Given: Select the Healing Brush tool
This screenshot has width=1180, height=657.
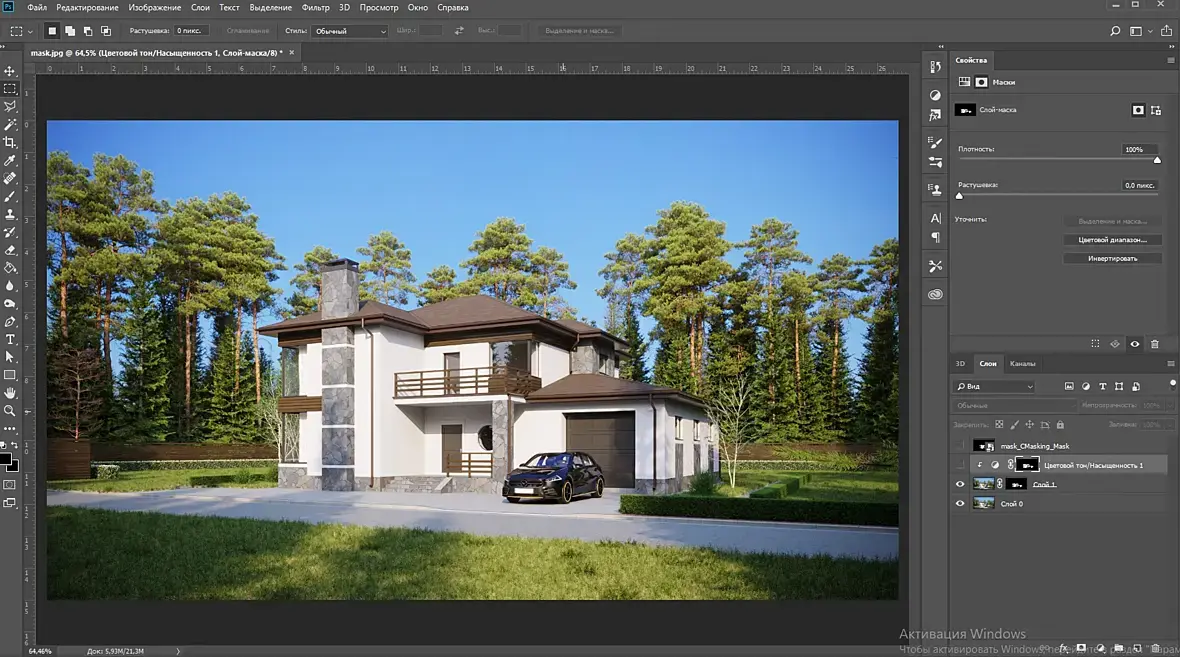Looking at the screenshot, I should [x=10, y=178].
